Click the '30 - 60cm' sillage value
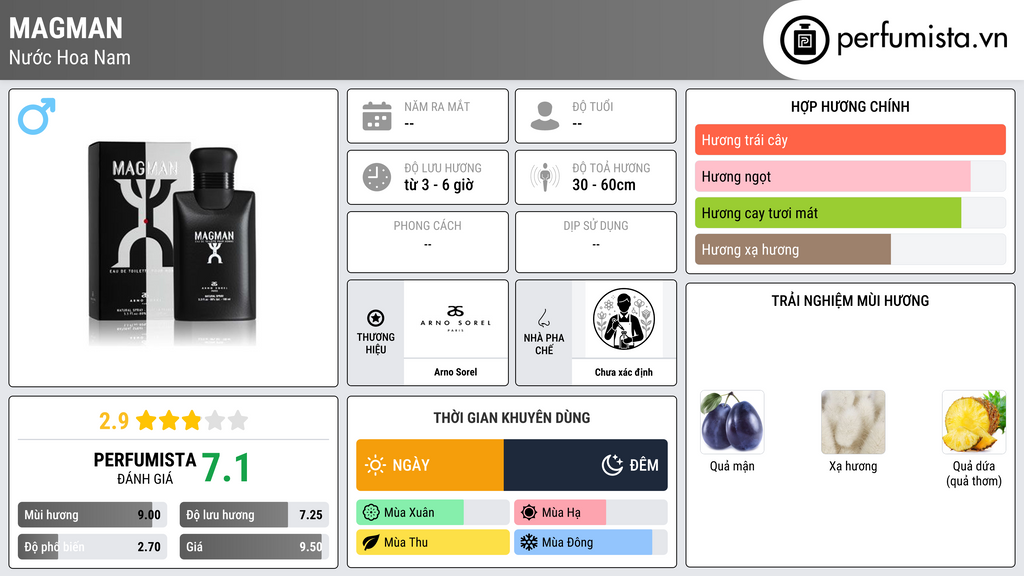Viewport: 1024px width, 576px height. coord(603,185)
